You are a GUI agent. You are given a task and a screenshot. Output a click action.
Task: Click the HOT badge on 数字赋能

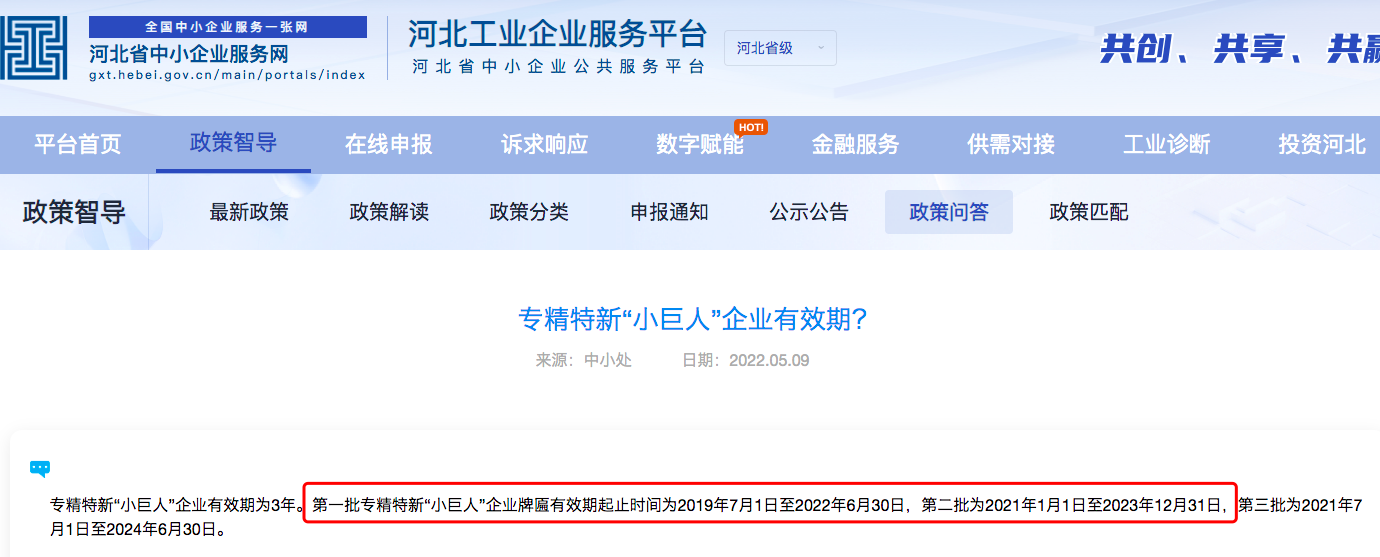750,127
